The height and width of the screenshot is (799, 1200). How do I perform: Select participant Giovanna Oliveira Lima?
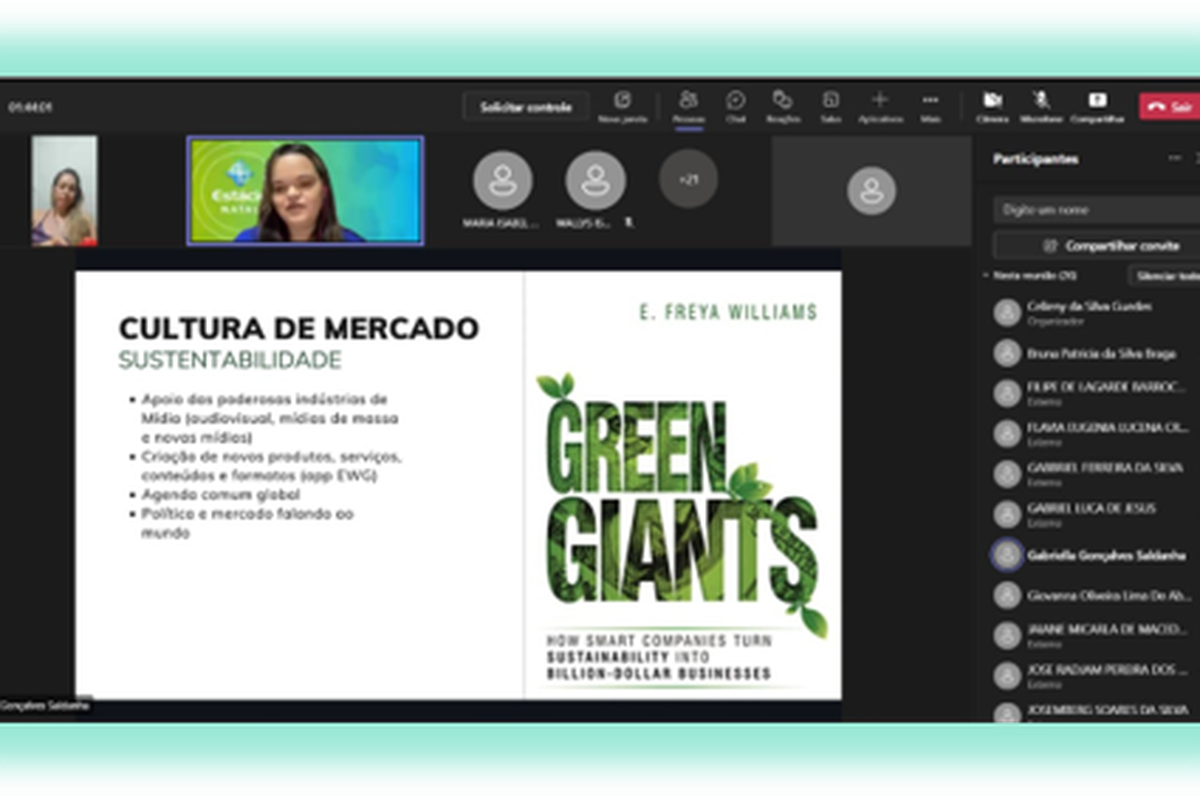coord(1094,595)
